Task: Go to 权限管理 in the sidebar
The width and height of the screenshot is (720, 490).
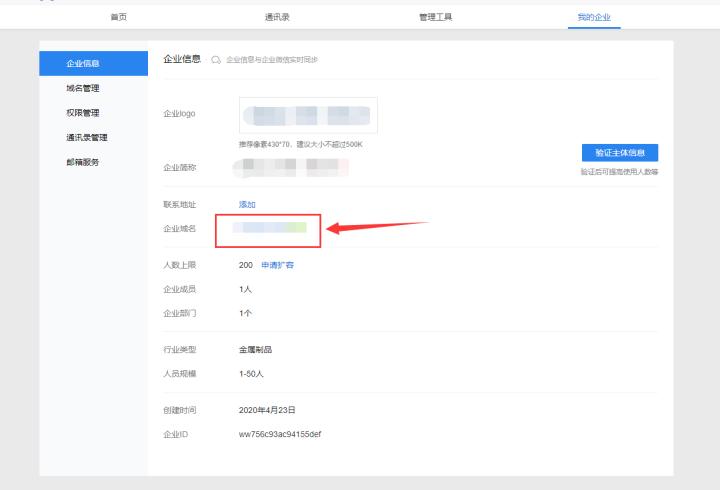Action: [x=83, y=113]
